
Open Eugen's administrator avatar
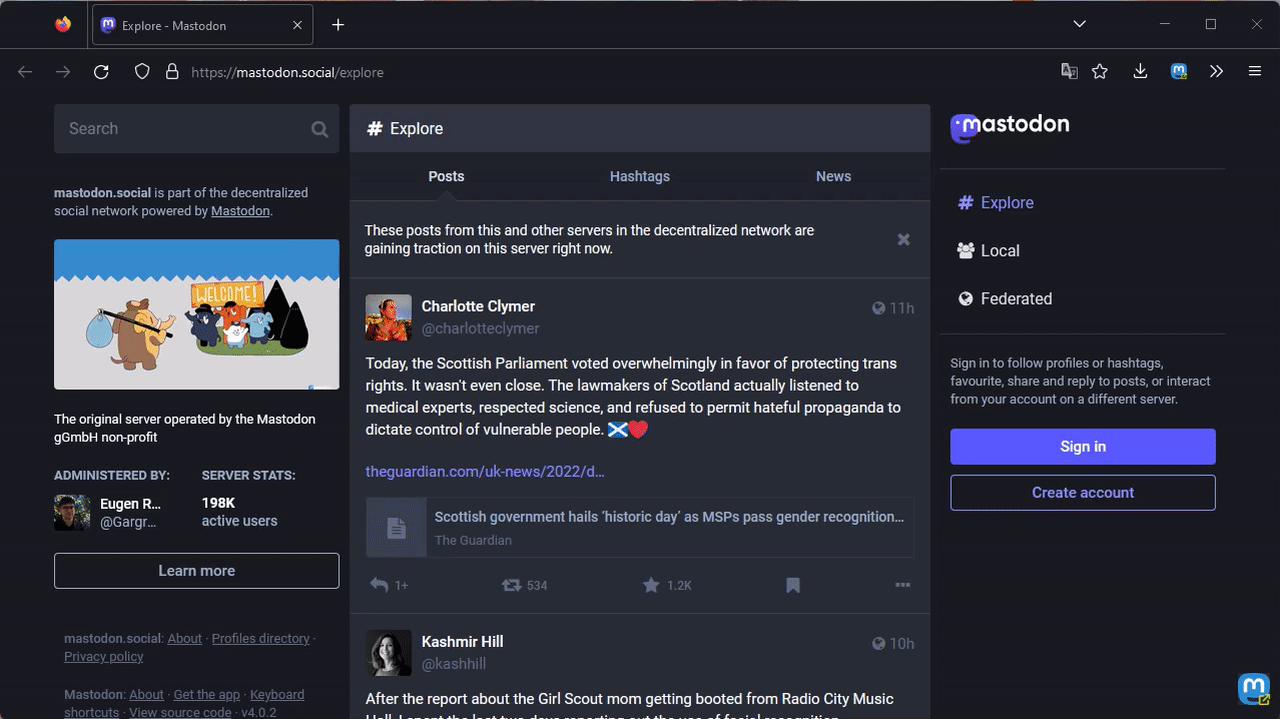click(72, 512)
